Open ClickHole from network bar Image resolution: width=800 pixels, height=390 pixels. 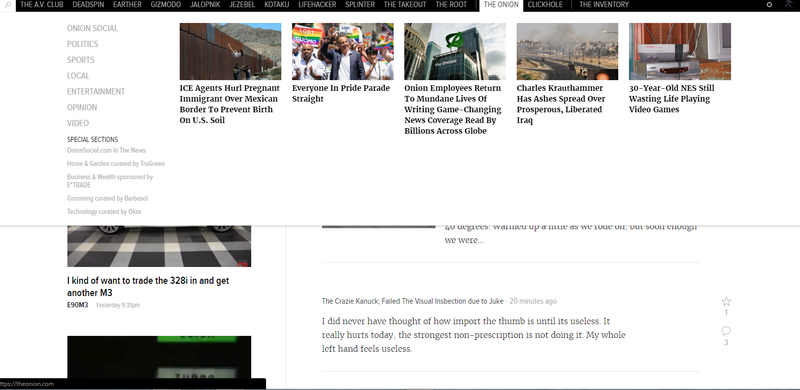(x=545, y=5)
